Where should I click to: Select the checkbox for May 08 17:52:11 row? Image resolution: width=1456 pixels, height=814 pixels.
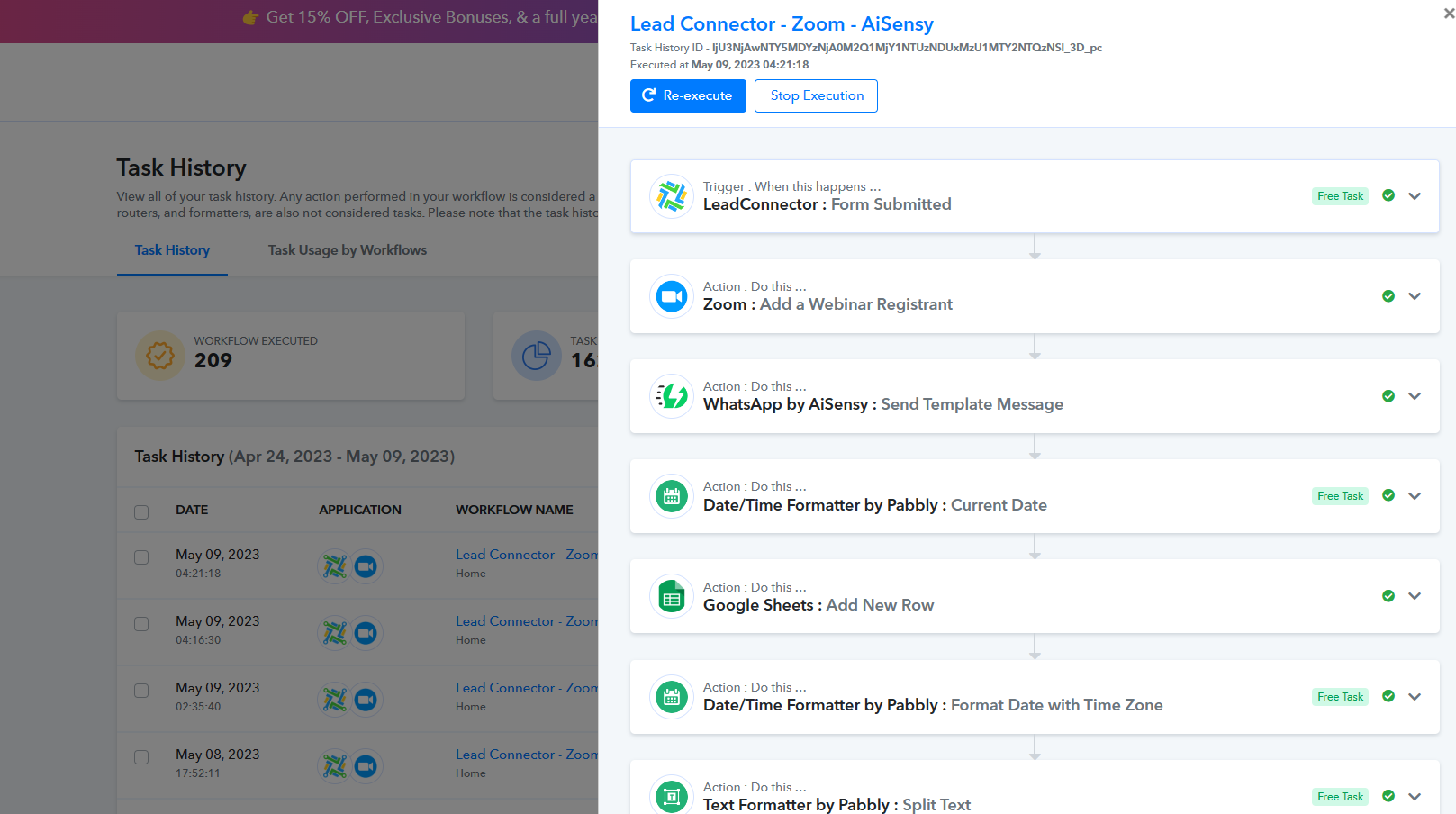tap(141, 757)
